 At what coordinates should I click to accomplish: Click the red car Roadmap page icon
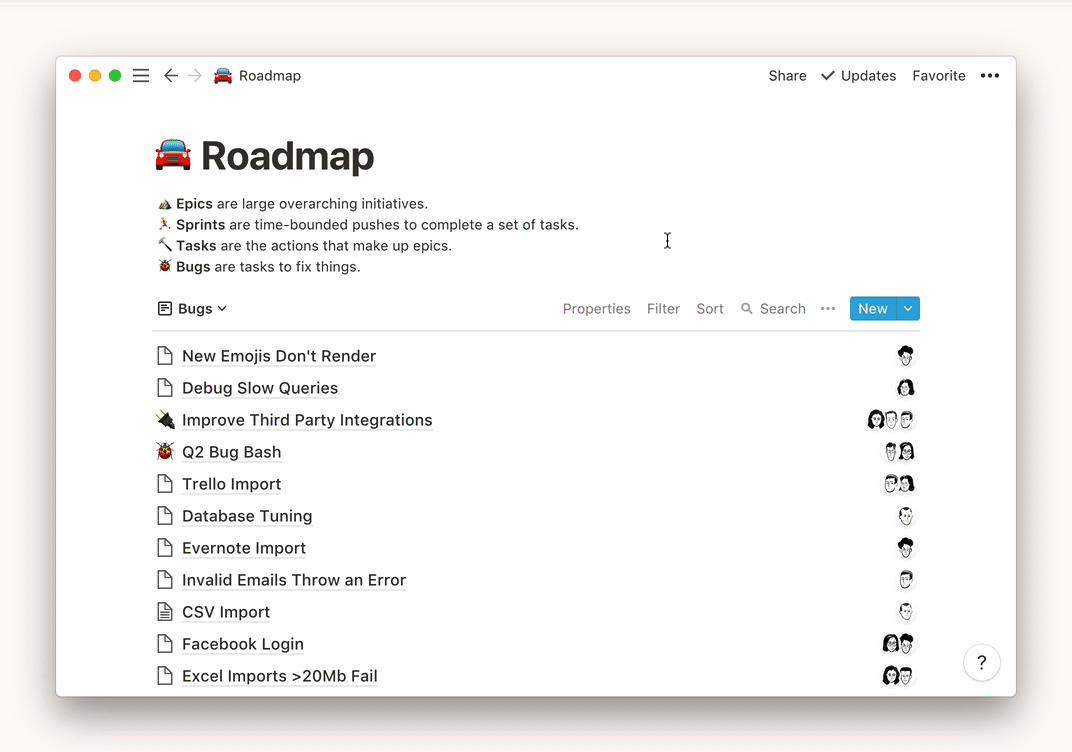(173, 156)
